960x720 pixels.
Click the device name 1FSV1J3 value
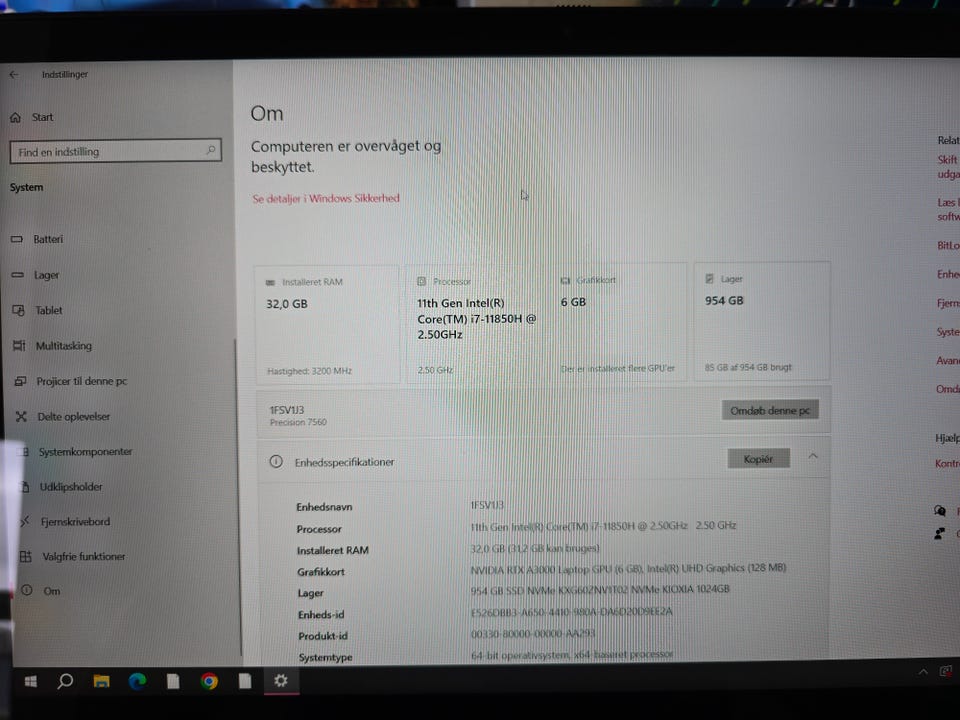[x=487, y=505]
